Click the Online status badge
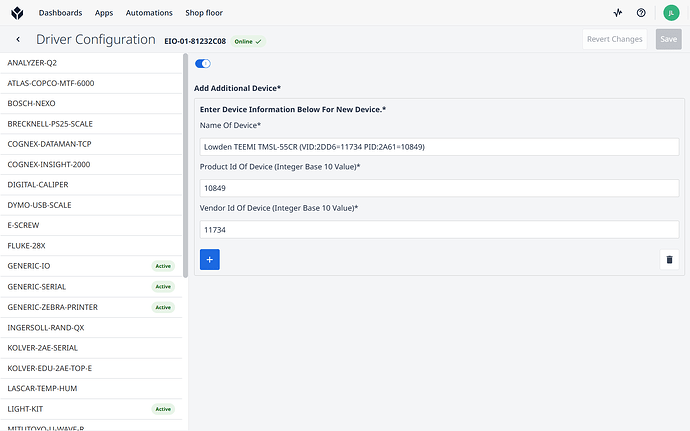This screenshot has width=690, height=431. pos(248,41)
